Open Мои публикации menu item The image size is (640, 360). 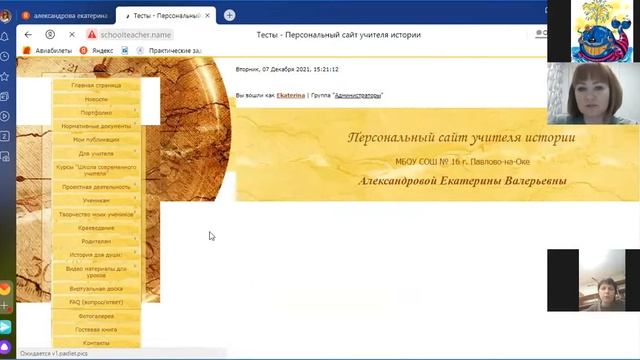[96, 140]
